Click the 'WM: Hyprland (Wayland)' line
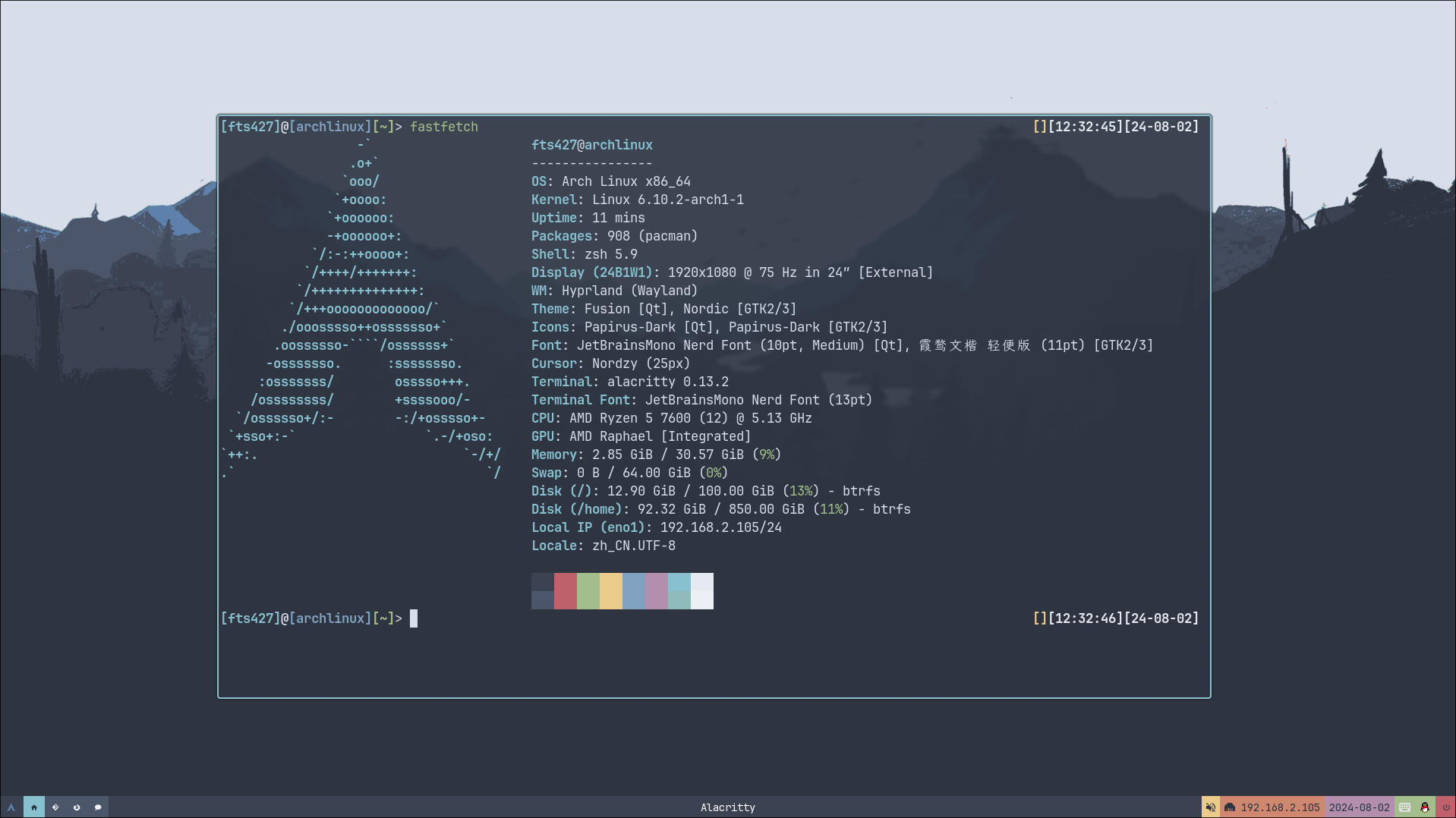1456x818 pixels. click(x=615, y=291)
